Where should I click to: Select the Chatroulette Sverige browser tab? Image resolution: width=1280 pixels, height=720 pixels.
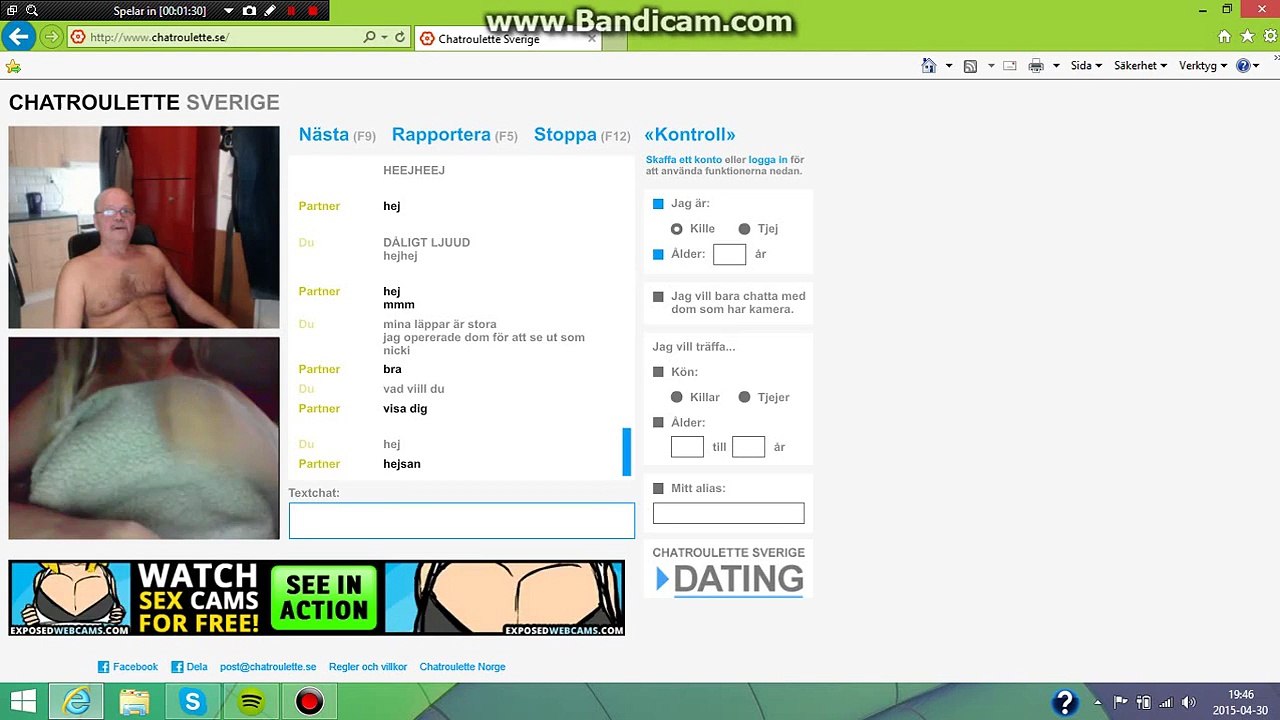coord(507,39)
